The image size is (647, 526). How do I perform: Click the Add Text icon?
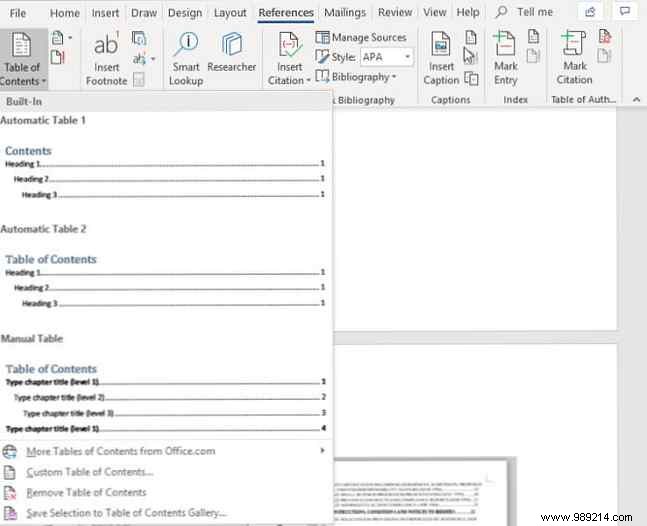(x=61, y=38)
